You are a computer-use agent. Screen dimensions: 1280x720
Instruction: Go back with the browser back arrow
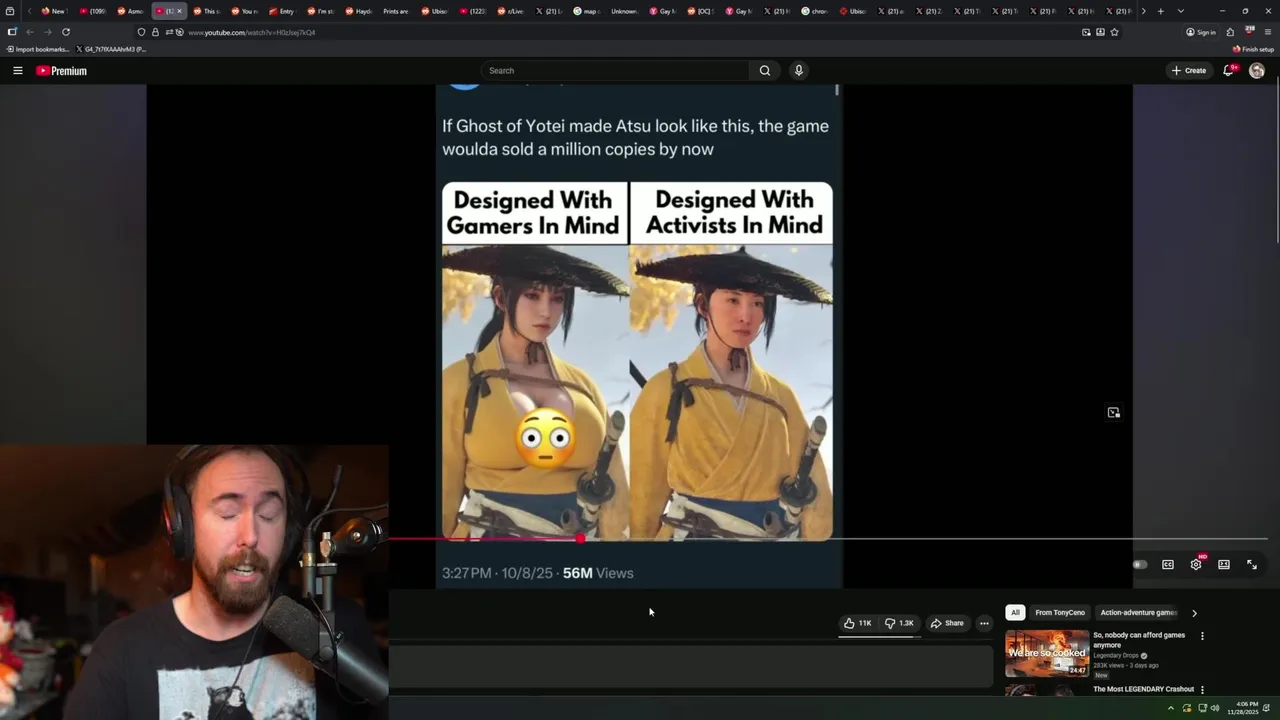(x=30, y=32)
